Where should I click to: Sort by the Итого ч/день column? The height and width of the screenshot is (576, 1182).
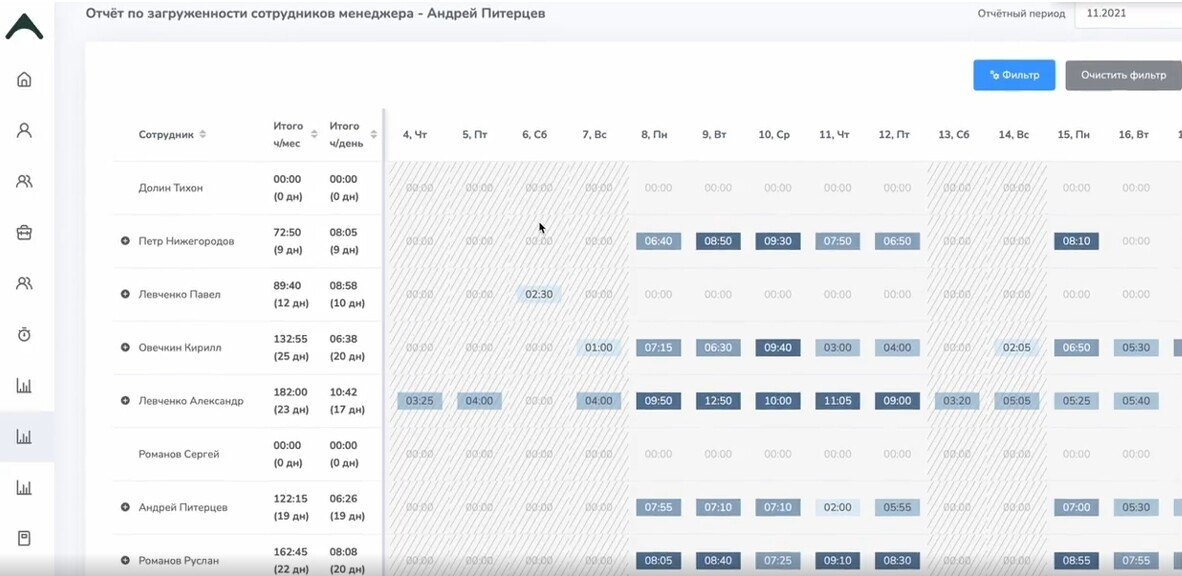click(x=373, y=134)
